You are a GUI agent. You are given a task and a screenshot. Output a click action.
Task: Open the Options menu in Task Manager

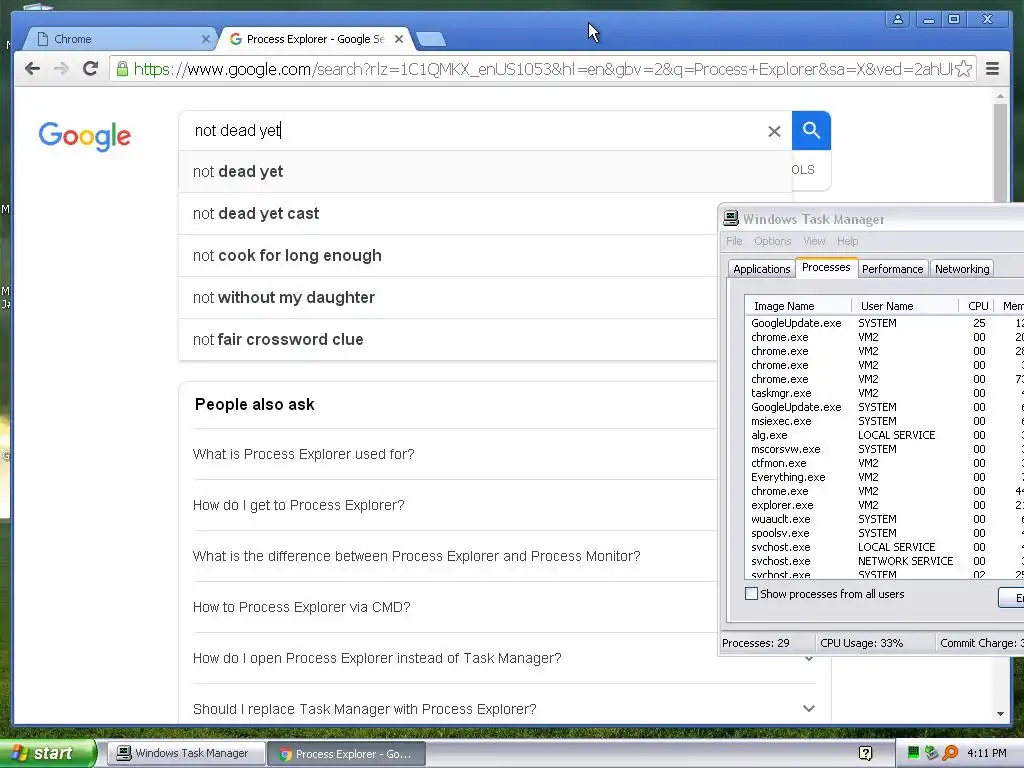coord(772,241)
